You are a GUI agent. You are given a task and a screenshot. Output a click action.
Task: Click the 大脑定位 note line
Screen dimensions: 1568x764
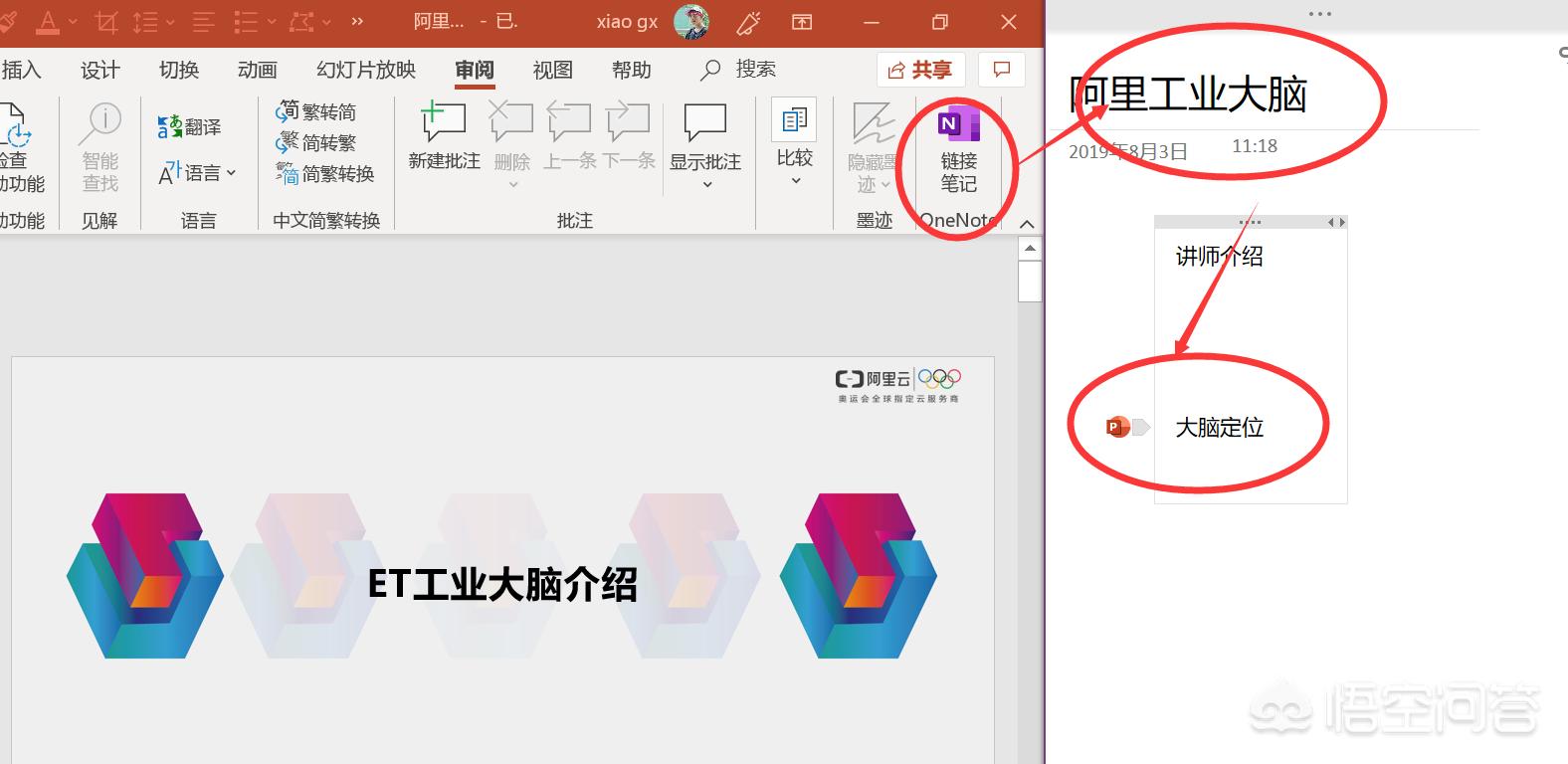pos(1220,428)
